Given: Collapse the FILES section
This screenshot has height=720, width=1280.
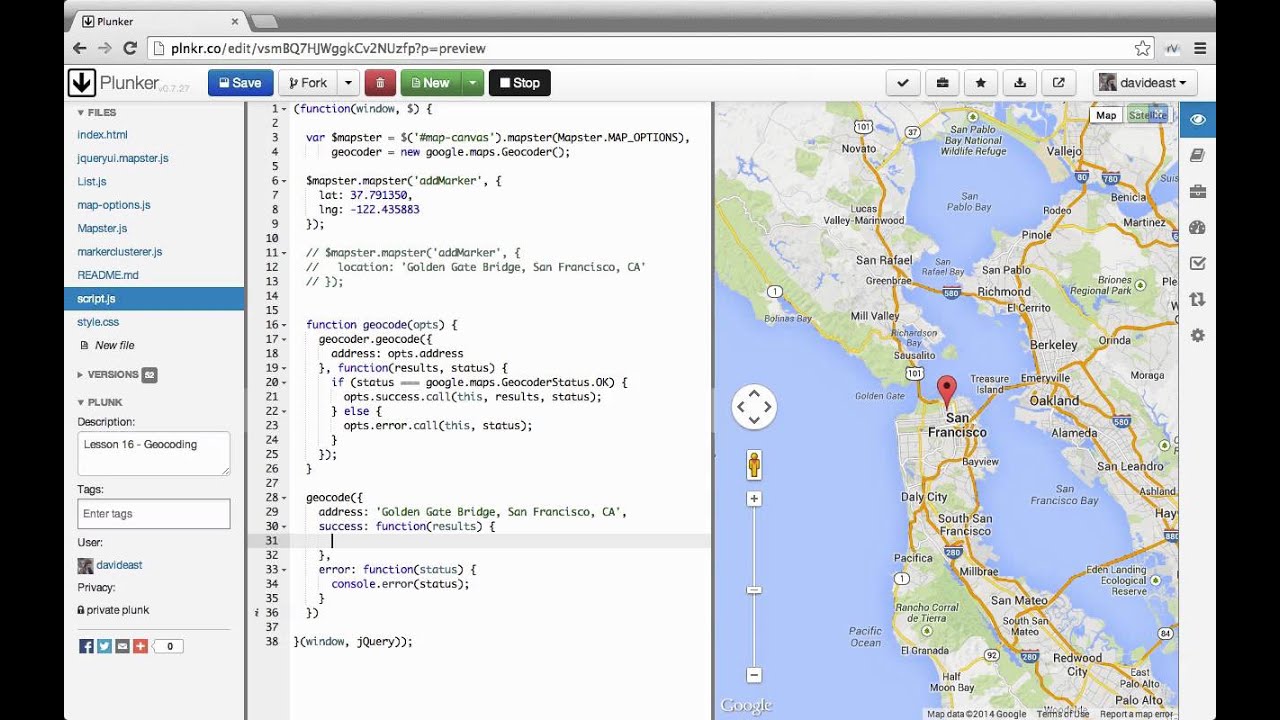Looking at the screenshot, I should tap(97, 113).
